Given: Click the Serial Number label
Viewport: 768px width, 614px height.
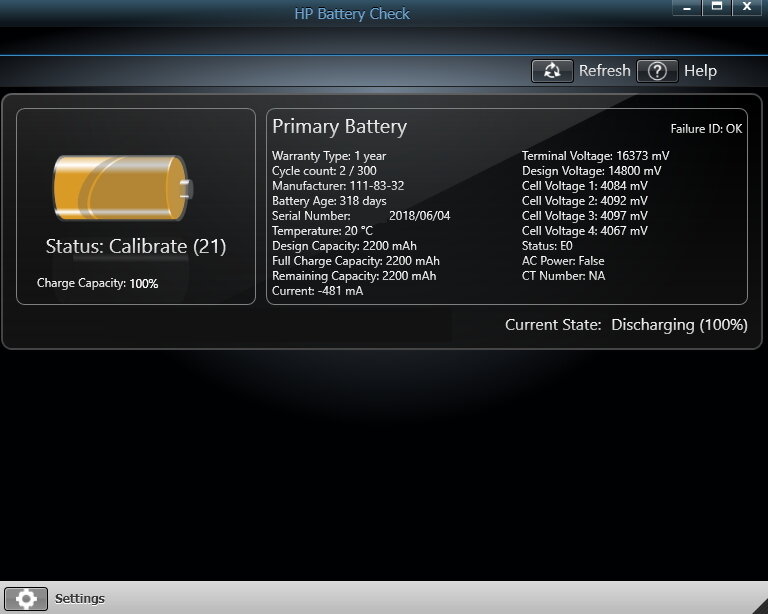Looking at the screenshot, I should pos(312,216).
